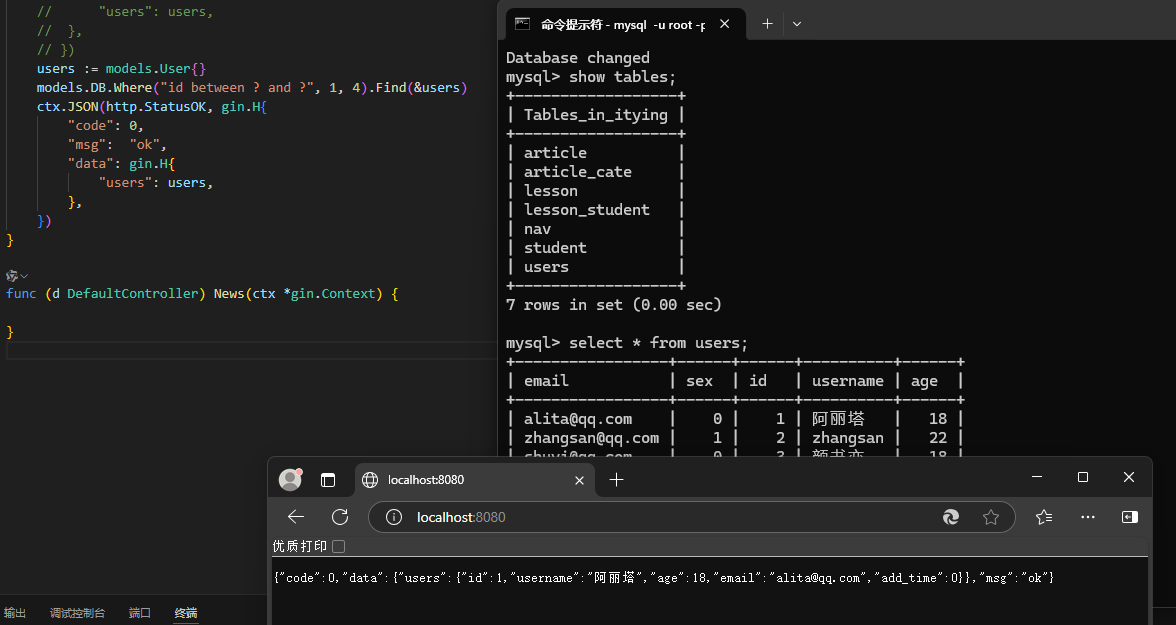1176x625 pixels.
Task: Click the JSON response text in browser
Action: click(664, 578)
